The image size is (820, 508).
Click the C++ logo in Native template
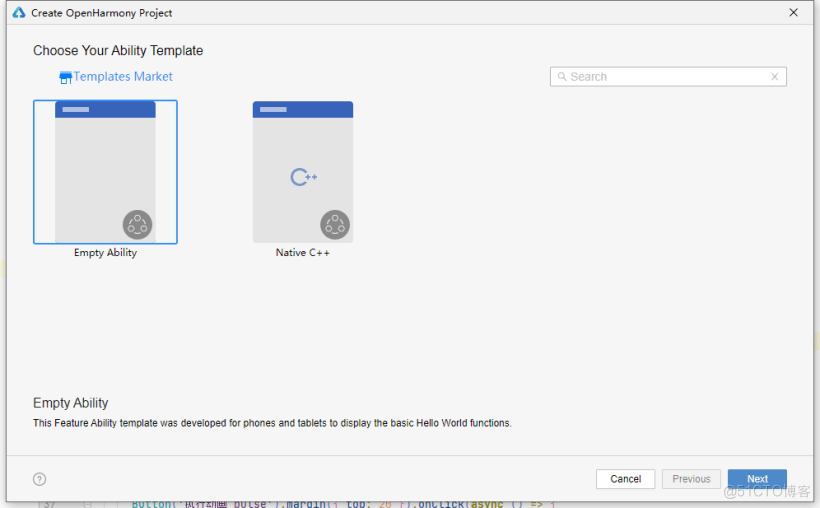tap(304, 177)
